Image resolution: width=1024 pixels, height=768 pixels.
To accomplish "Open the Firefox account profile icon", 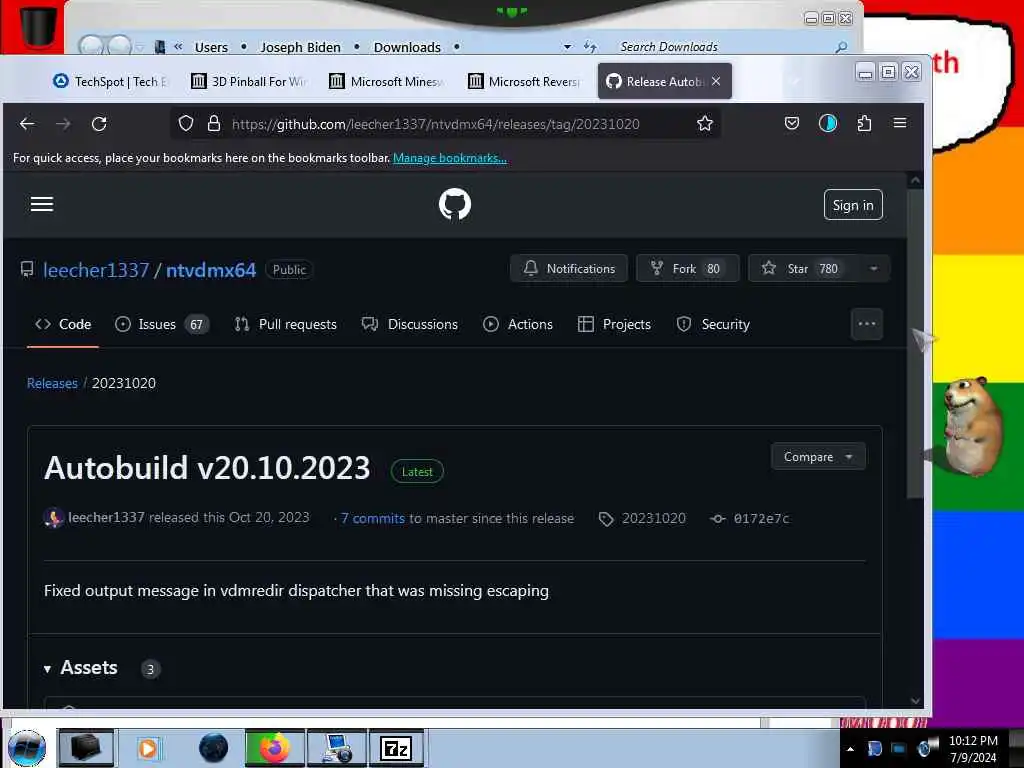I will click(x=827, y=123).
